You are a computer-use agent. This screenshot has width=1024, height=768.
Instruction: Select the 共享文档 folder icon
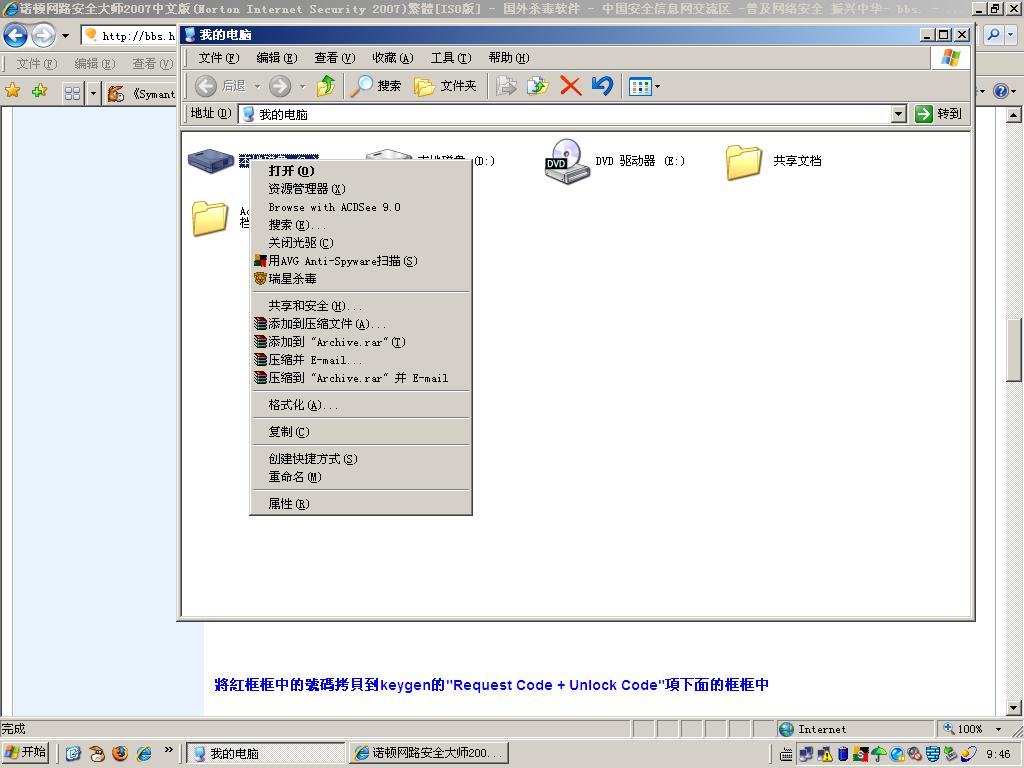(x=744, y=162)
